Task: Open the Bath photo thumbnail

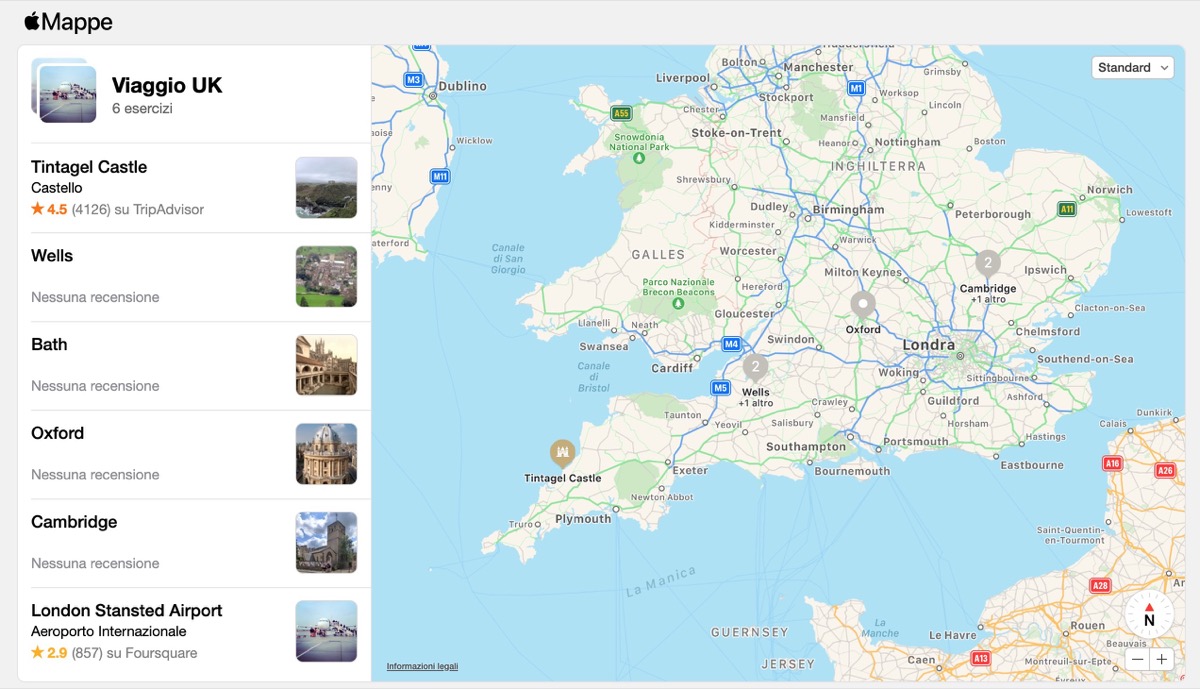Action: click(x=326, y=365)
